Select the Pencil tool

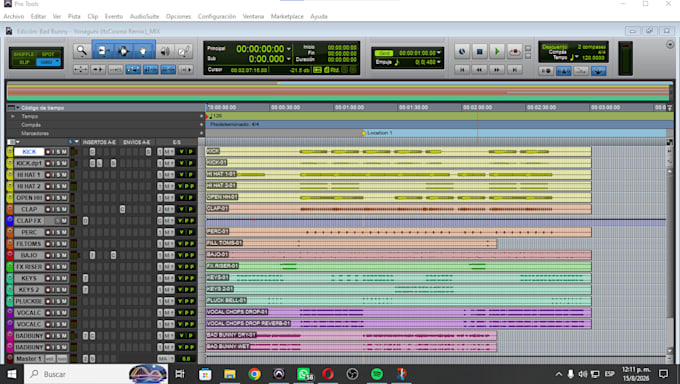tap(184, 51)
